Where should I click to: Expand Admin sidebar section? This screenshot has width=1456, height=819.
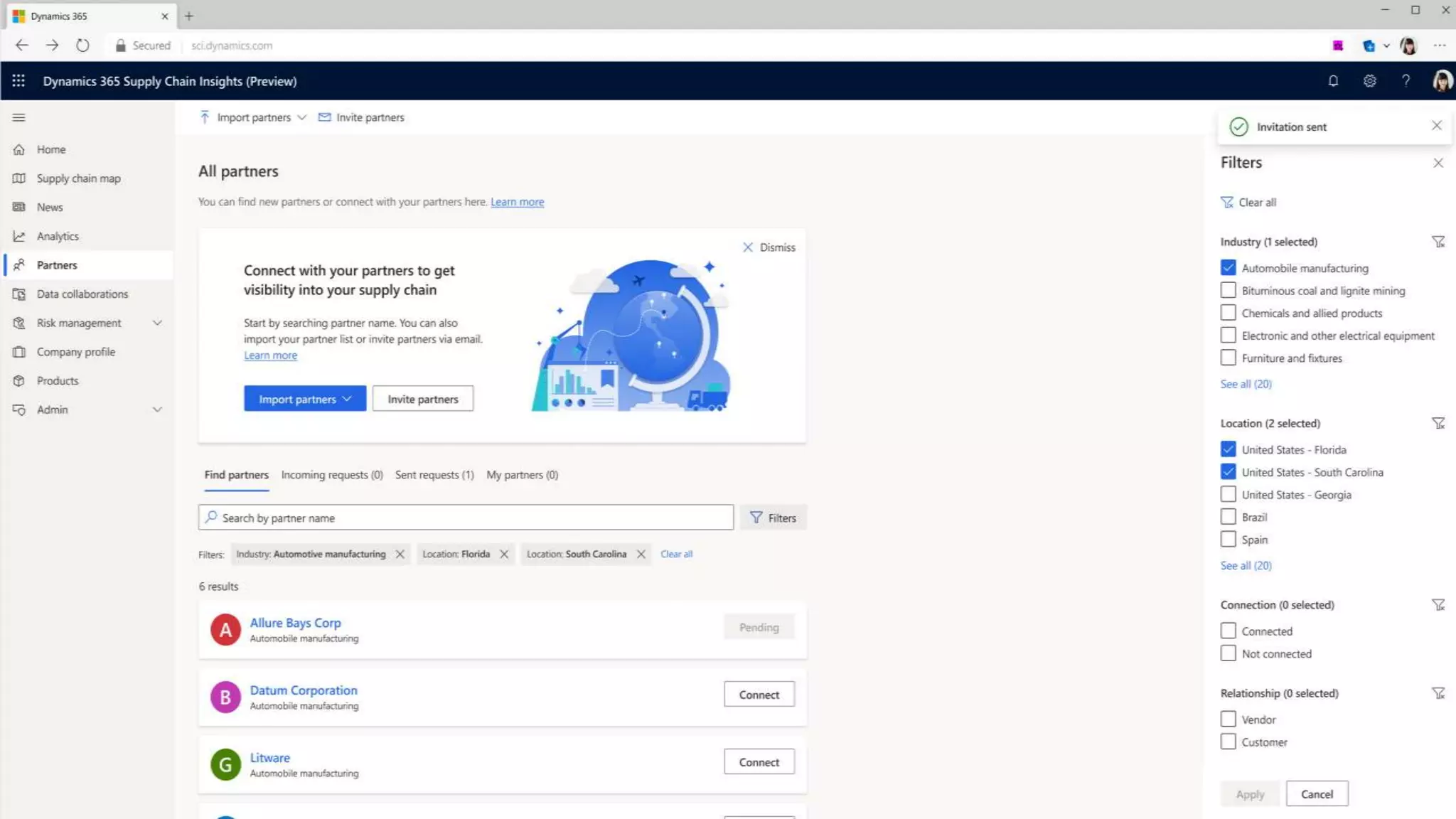pos(157,409)
